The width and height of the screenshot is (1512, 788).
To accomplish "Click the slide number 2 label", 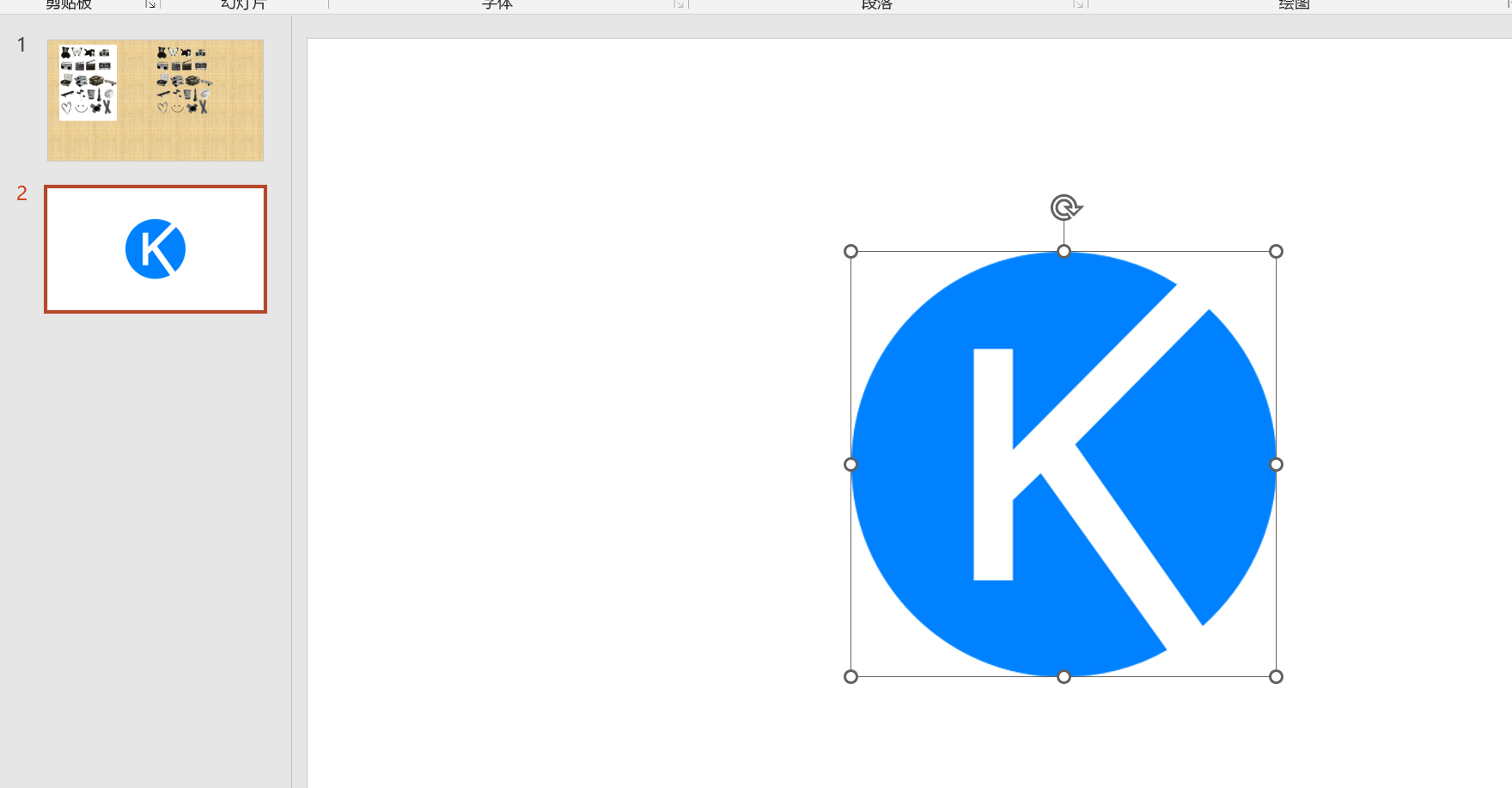I will (21, 193).
